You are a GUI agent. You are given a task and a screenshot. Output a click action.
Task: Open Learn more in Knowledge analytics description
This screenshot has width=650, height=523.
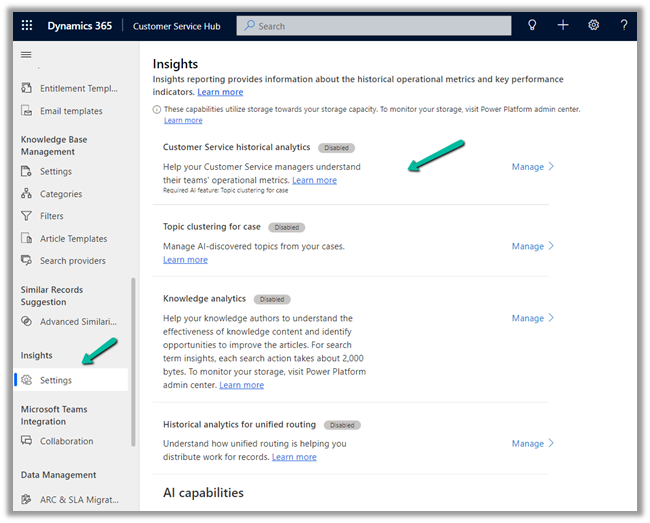pos(242,385)
